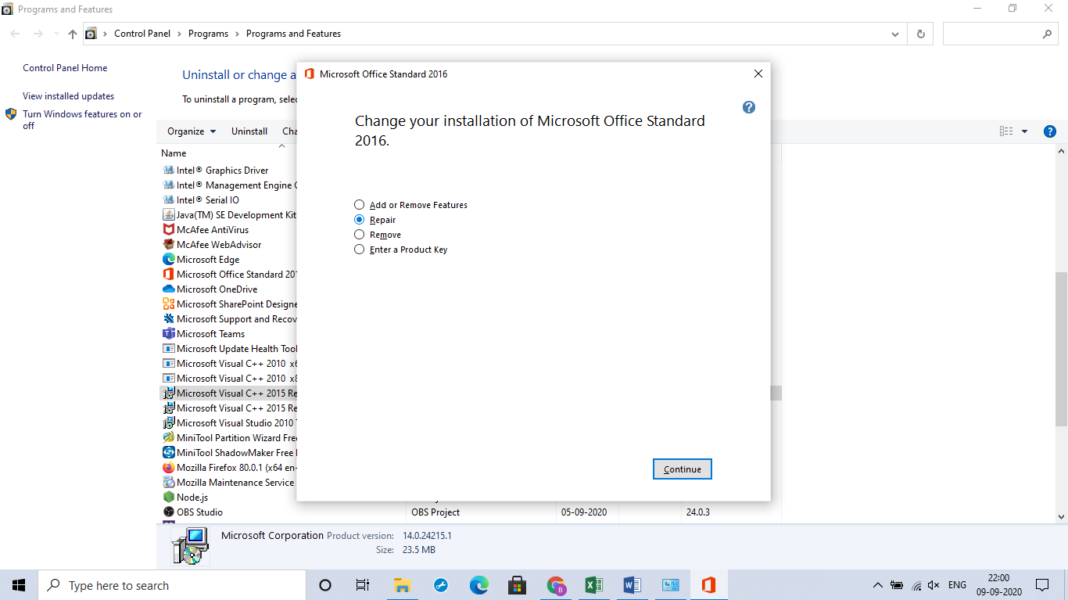The image size is (1068, 600).
Task: Choose the Remove option
Action: click(x=359, y=234)
